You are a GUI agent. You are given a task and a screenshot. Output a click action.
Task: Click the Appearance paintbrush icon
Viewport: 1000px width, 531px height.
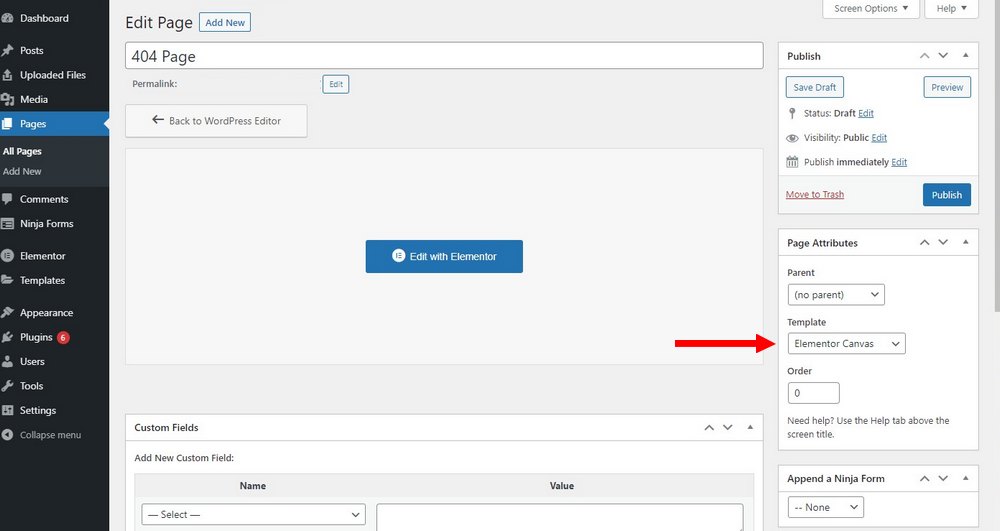[x=8, y=313]
